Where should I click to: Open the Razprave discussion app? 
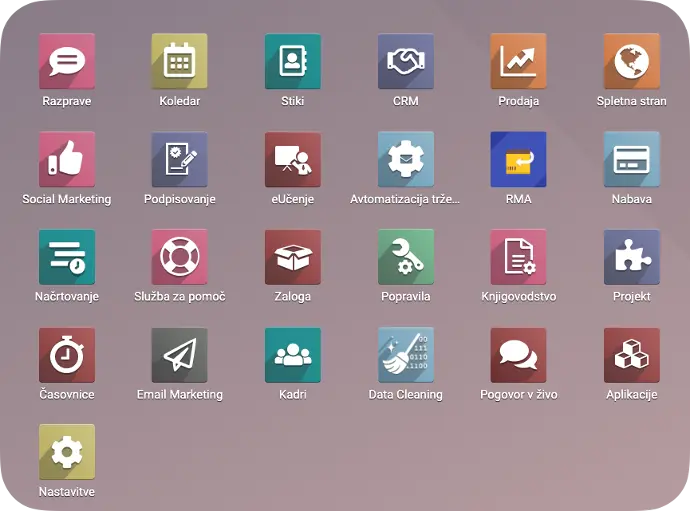[x=67, y=61]
